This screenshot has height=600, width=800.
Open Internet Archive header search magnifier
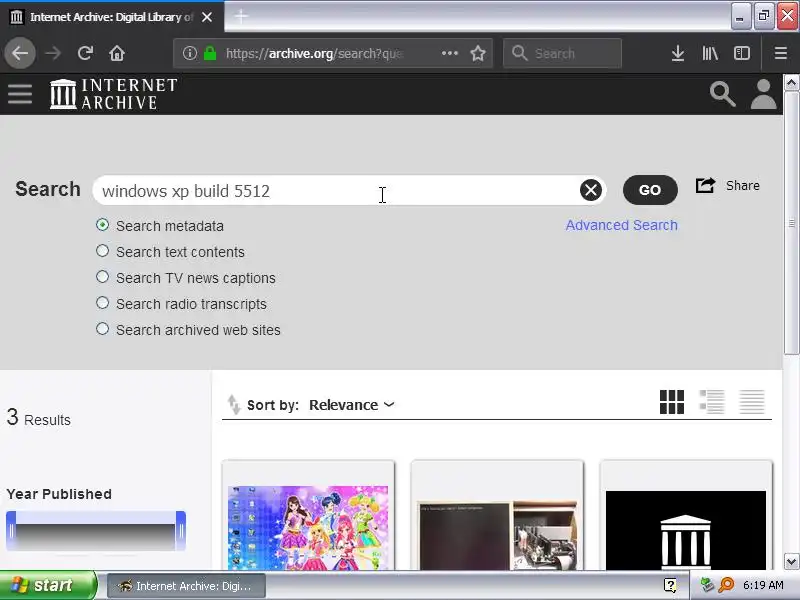[722, 94]
